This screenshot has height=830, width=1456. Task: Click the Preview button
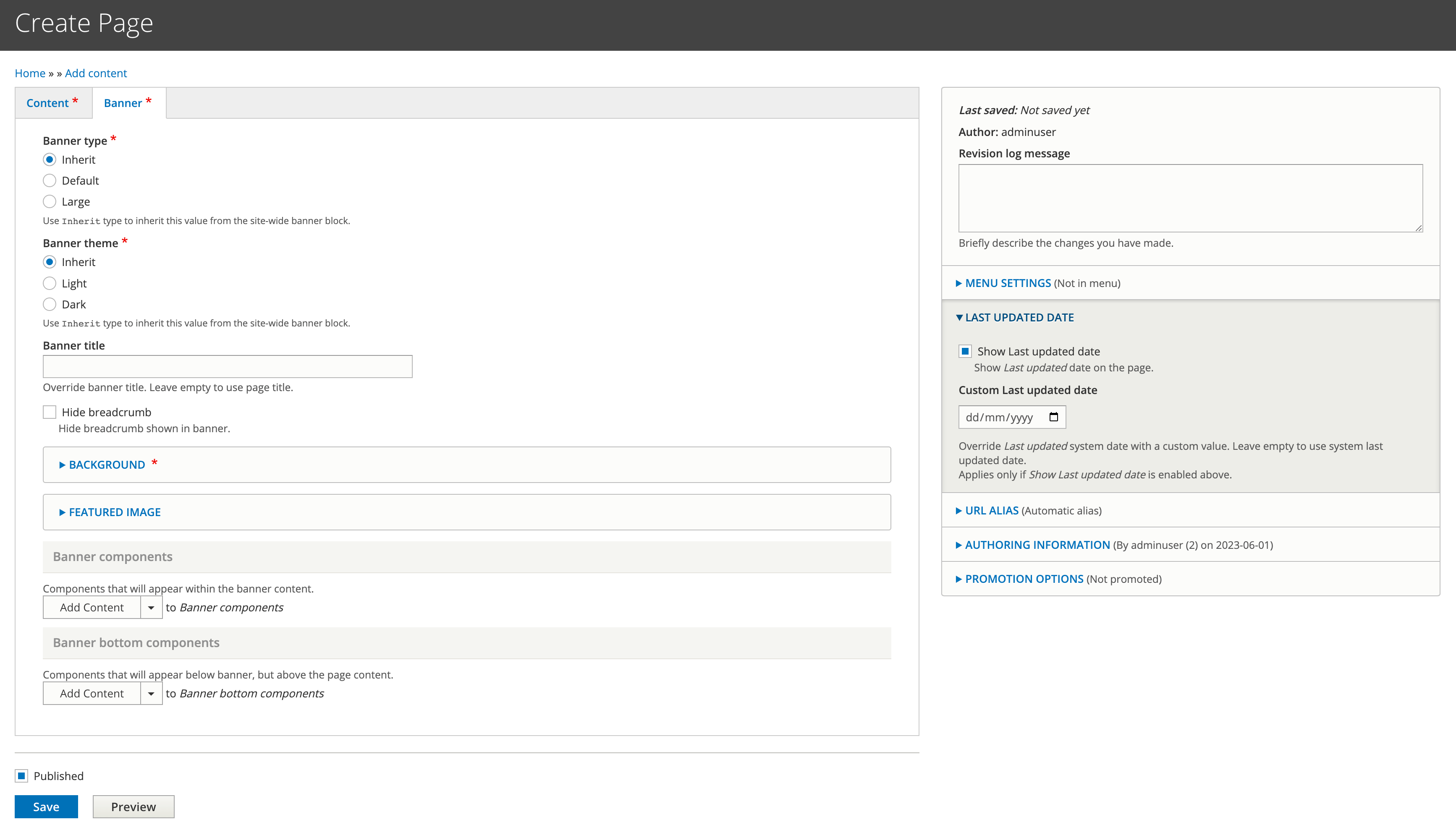[134, 807]
